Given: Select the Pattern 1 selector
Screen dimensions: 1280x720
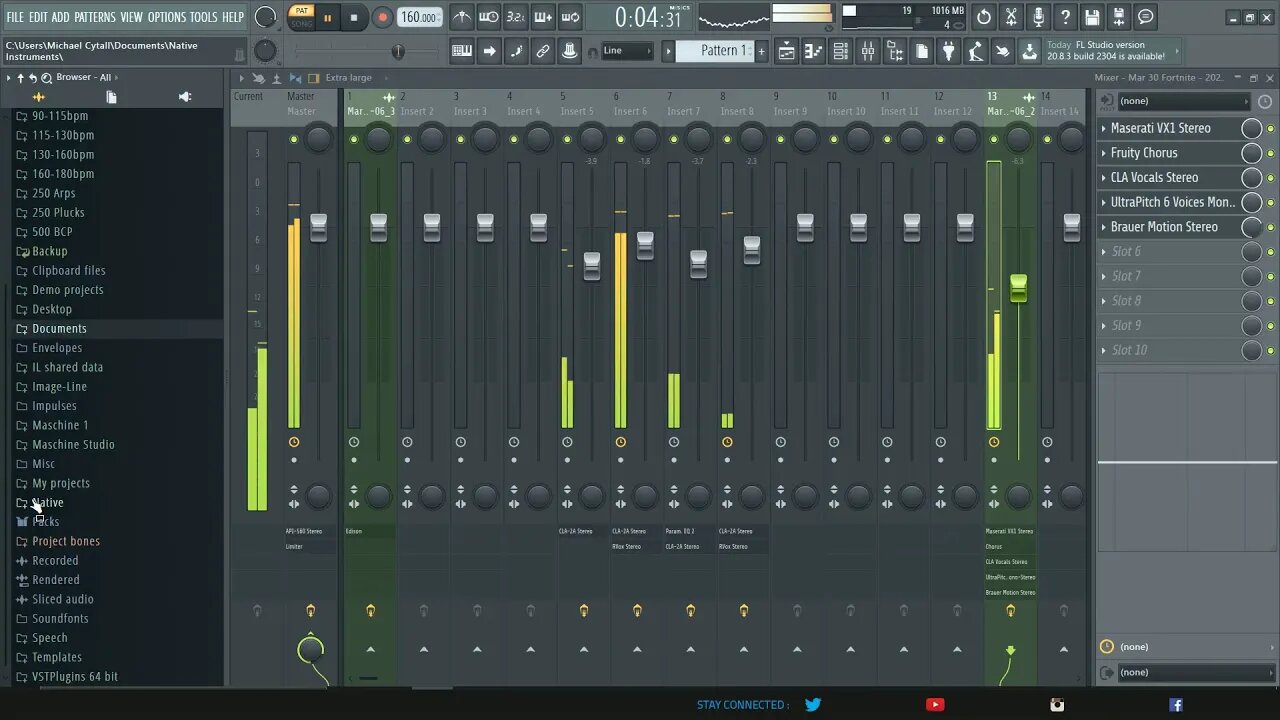Looking at the screenshot, I should [x=715, y=51].
